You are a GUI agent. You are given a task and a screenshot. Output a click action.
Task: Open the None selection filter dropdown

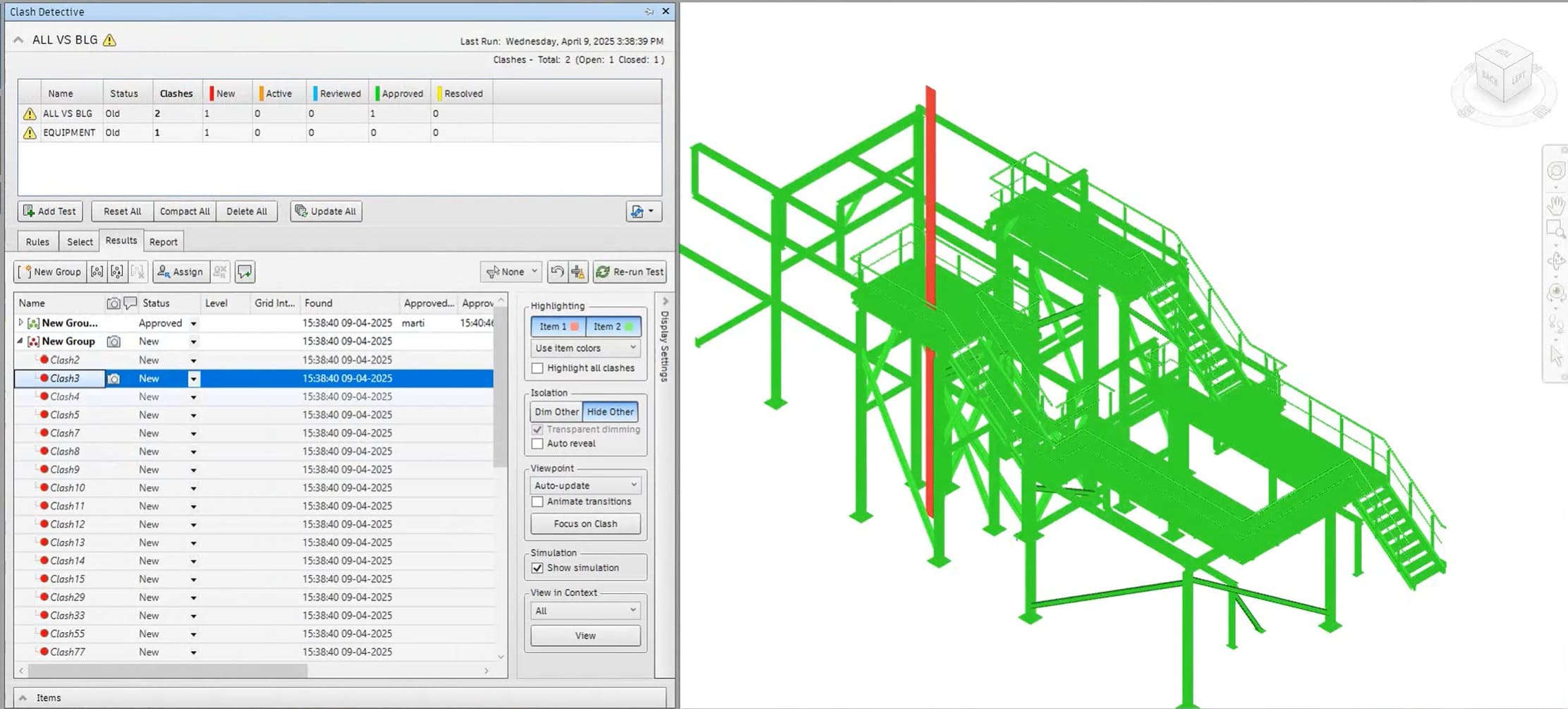pos(512,272)
